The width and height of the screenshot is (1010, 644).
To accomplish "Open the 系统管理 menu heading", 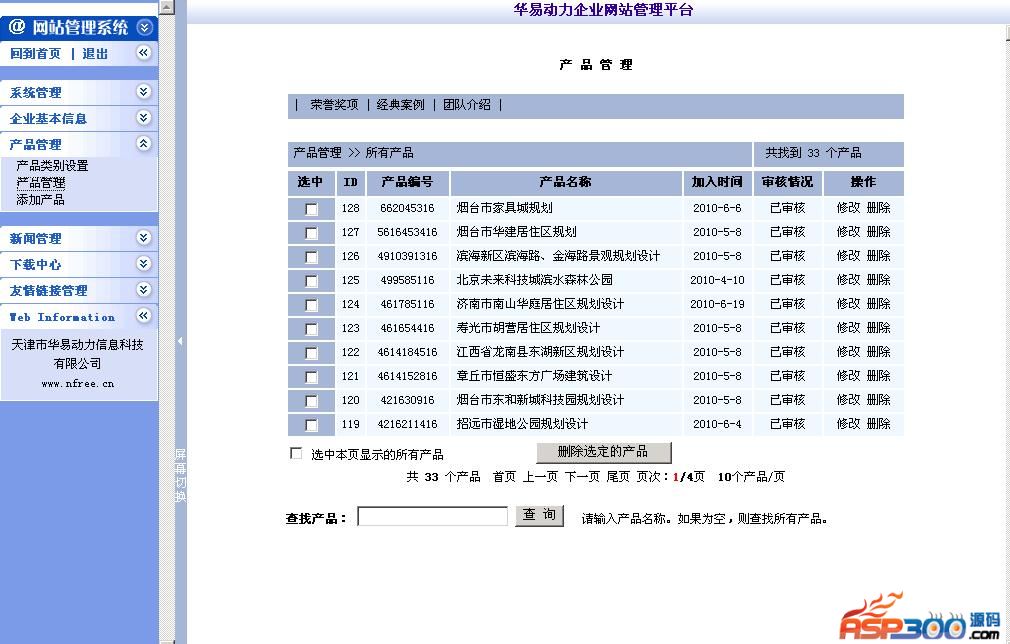I will [35, 93].
